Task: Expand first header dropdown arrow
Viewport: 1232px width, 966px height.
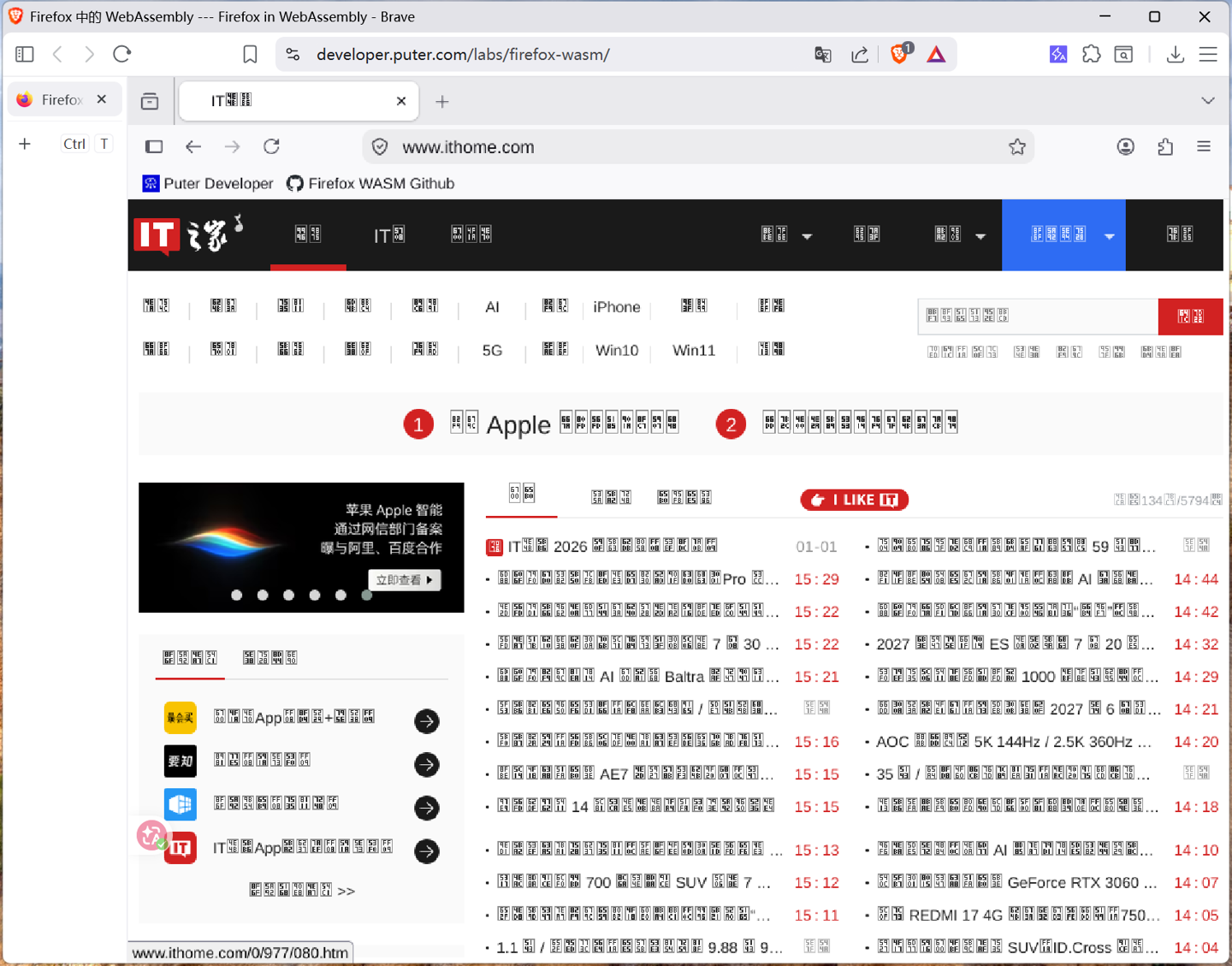Action: click(807, 236)
